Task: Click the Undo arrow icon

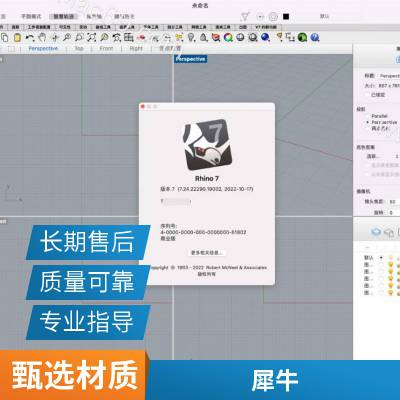Action: tap(30, 37)
